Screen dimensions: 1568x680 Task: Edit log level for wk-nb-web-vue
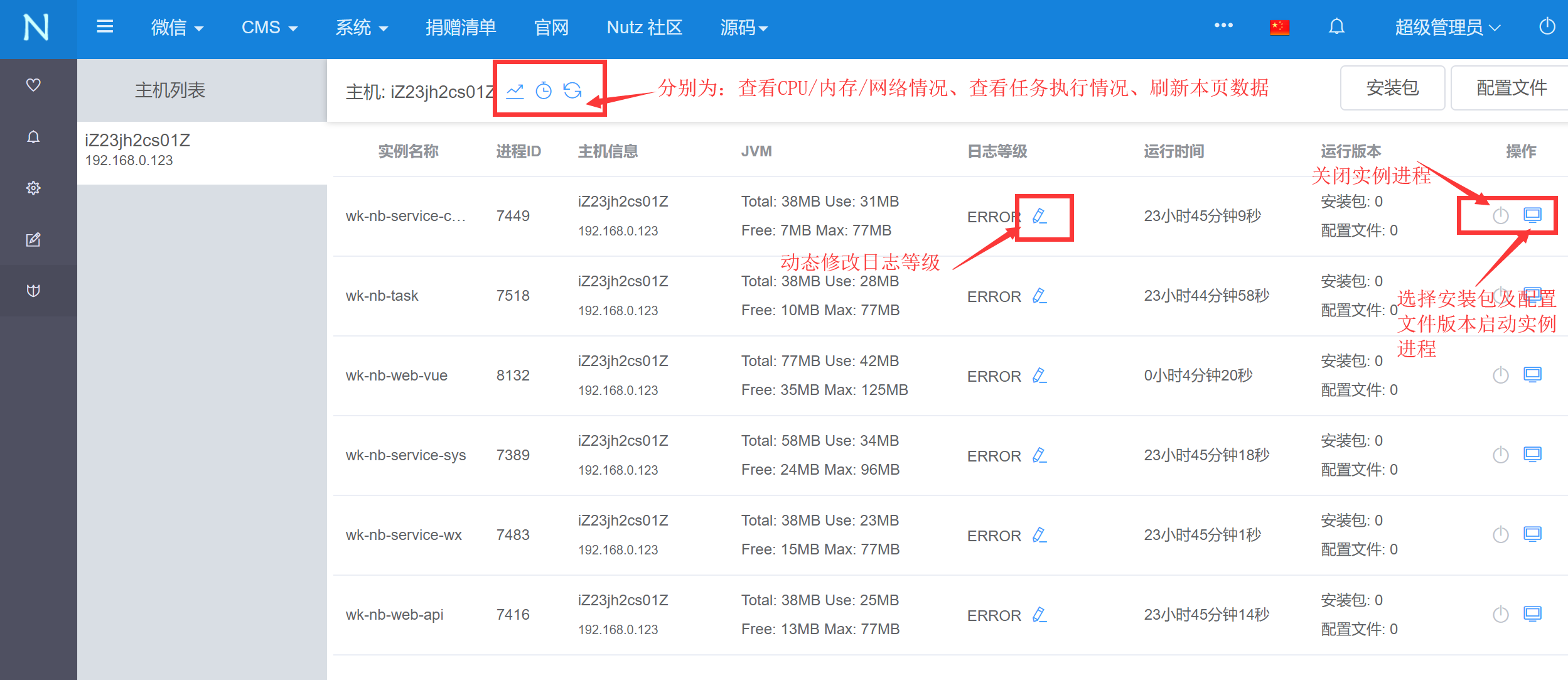point(1039,375)
